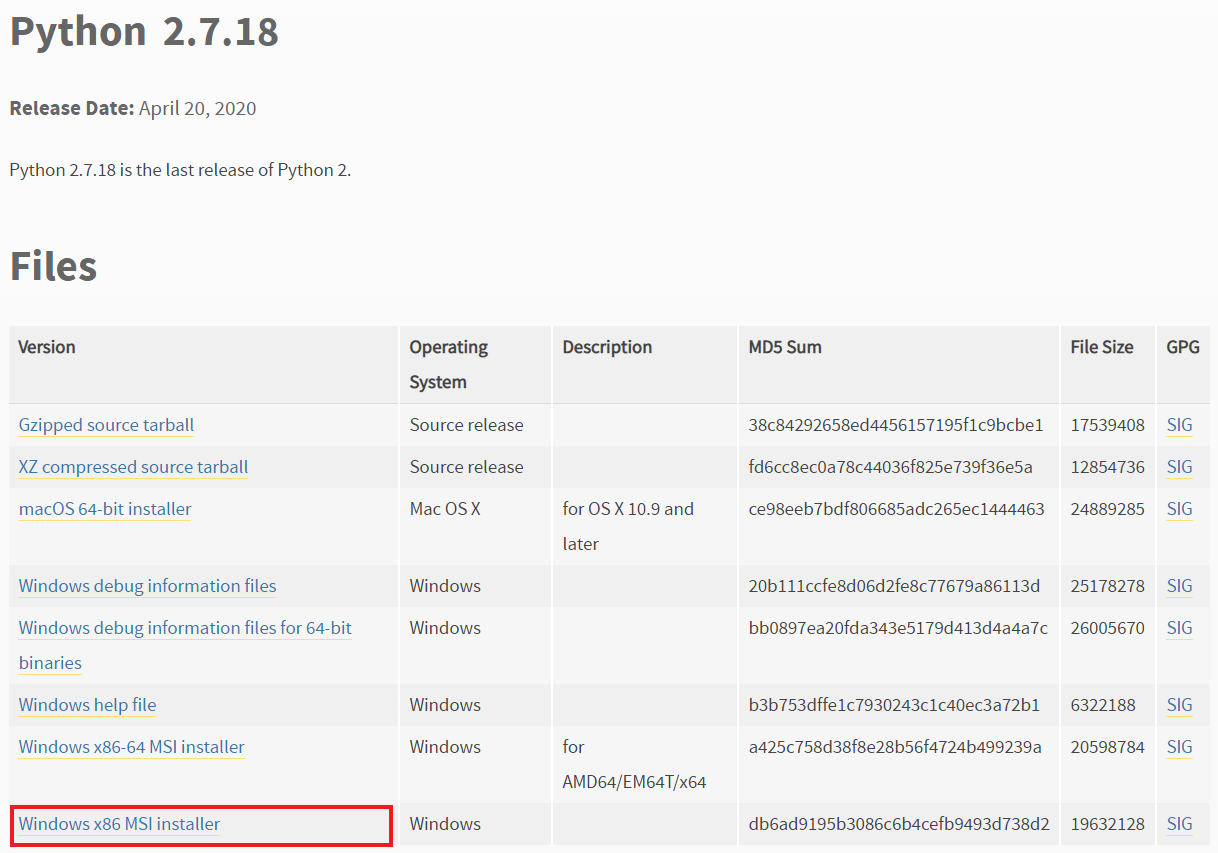1218x853 pixels.
Task: Select the Version column header
Action: (x=46, y=346)
